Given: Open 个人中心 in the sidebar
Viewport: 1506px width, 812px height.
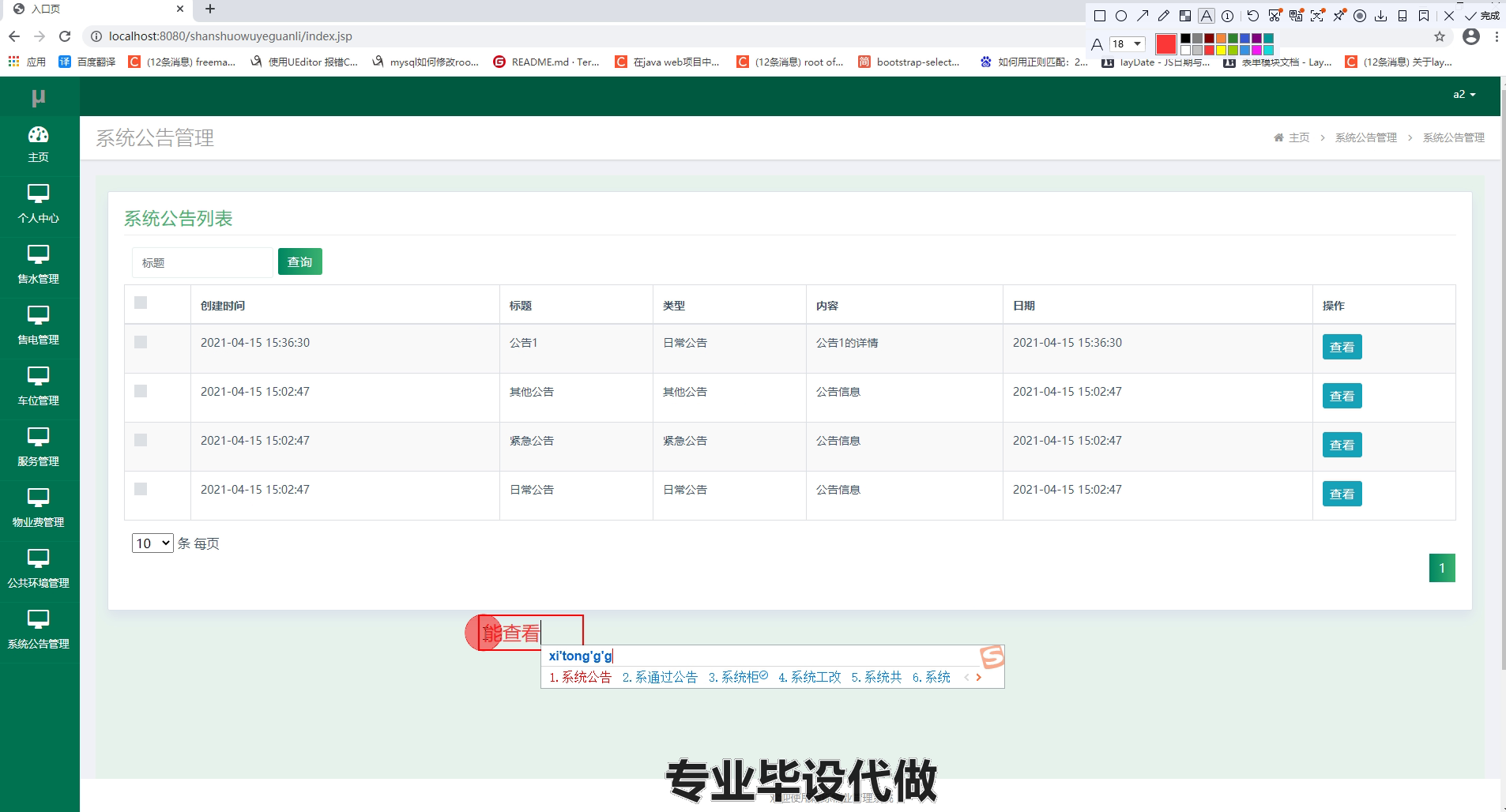Looking at the screenshot, I should click(x=39, y=205).
